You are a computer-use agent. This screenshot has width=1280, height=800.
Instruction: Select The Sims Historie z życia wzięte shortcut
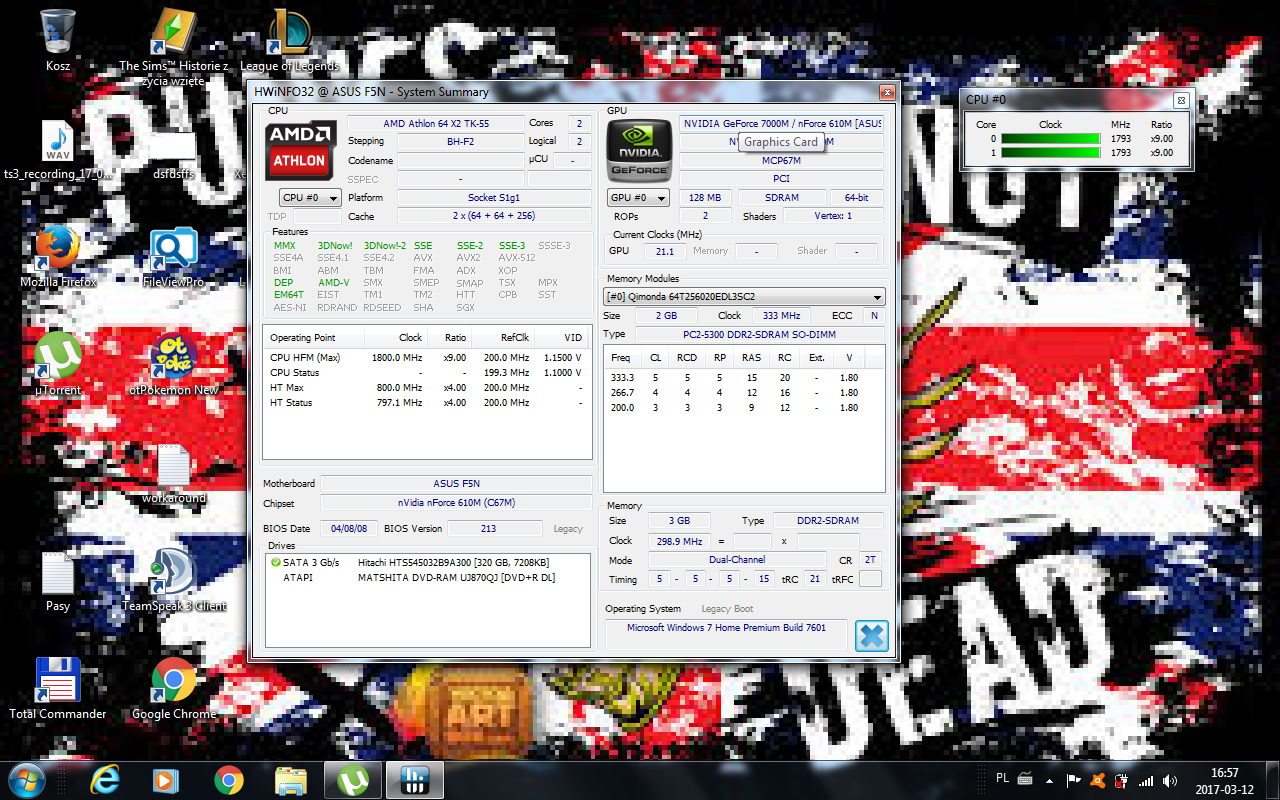[174, 48]
